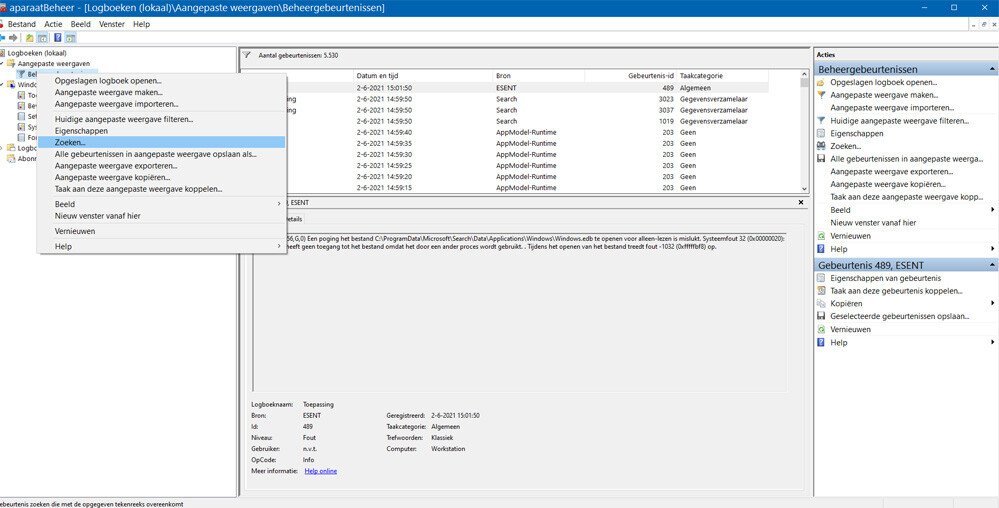Click Vernieuwen under Beheergebeurtenissen in Acties
Viewport: 999px width, 508px height.
click(850, 236)
